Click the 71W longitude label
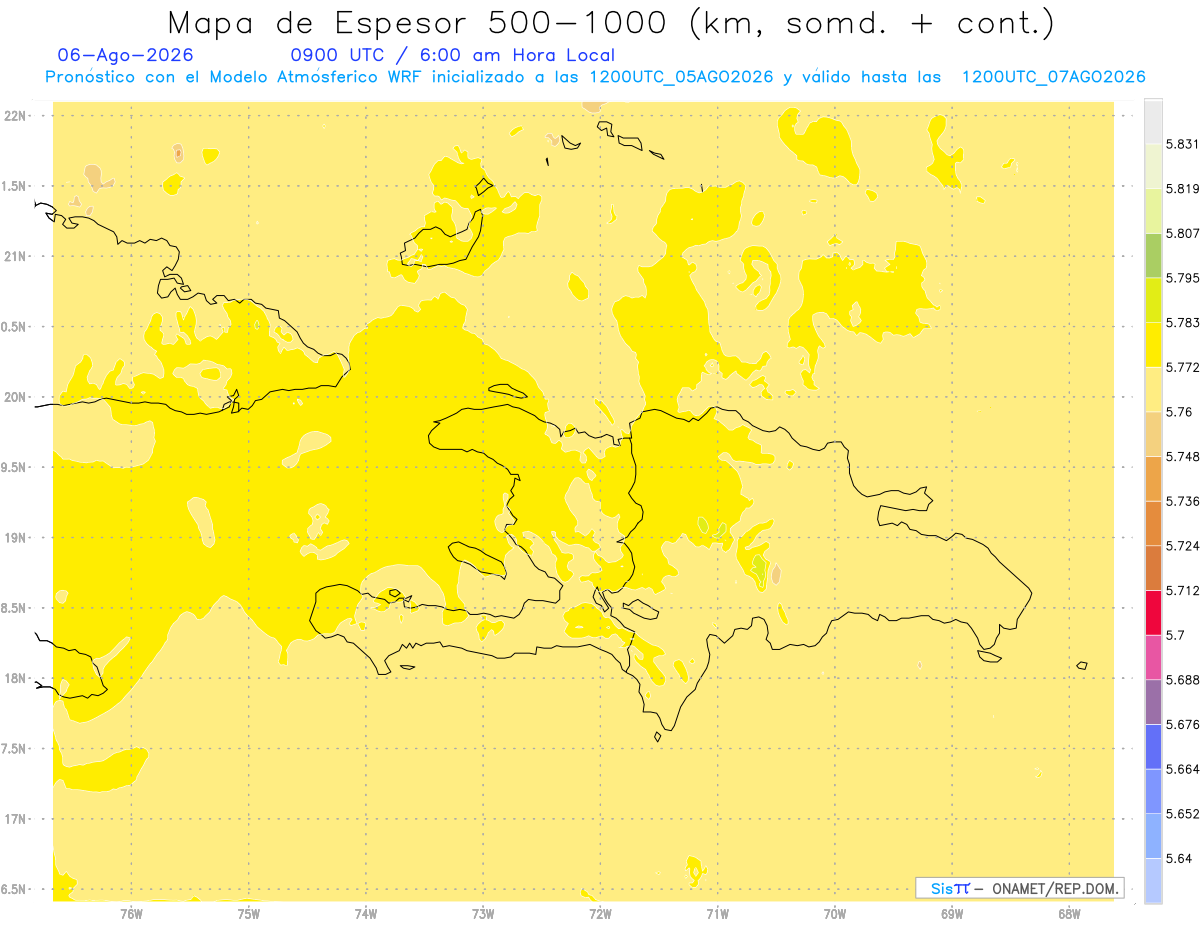Image resolution: width=1200 pixels, height=927 pixels. coord(717,913)
